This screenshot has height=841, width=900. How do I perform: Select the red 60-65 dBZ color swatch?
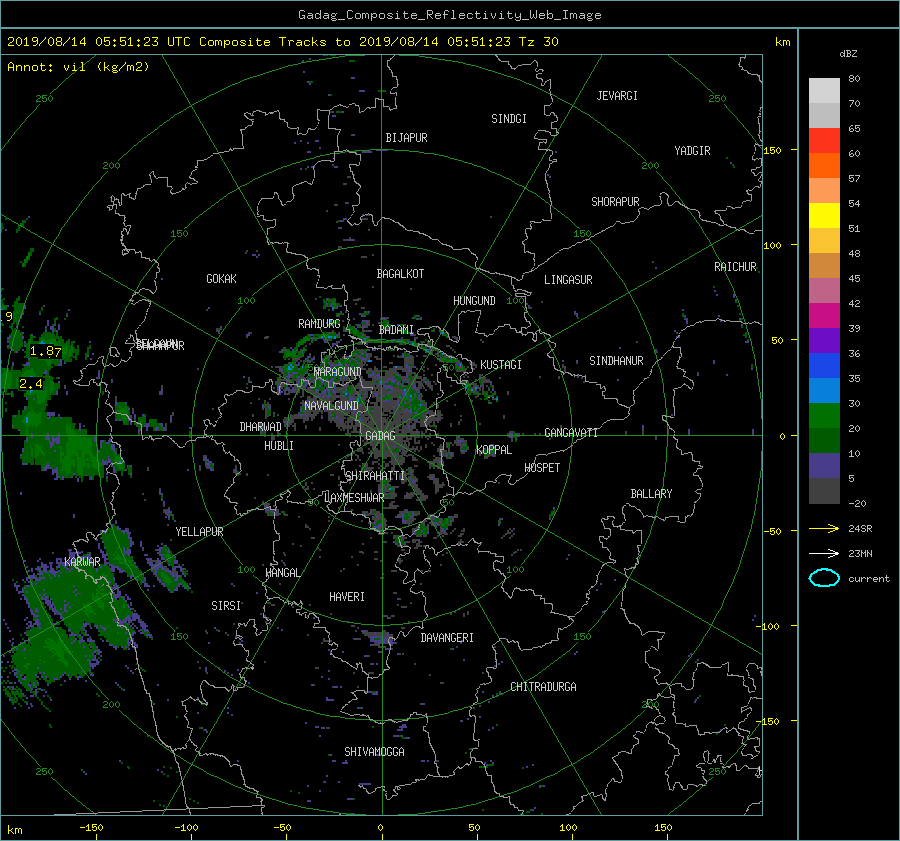[x=824, y=141]
